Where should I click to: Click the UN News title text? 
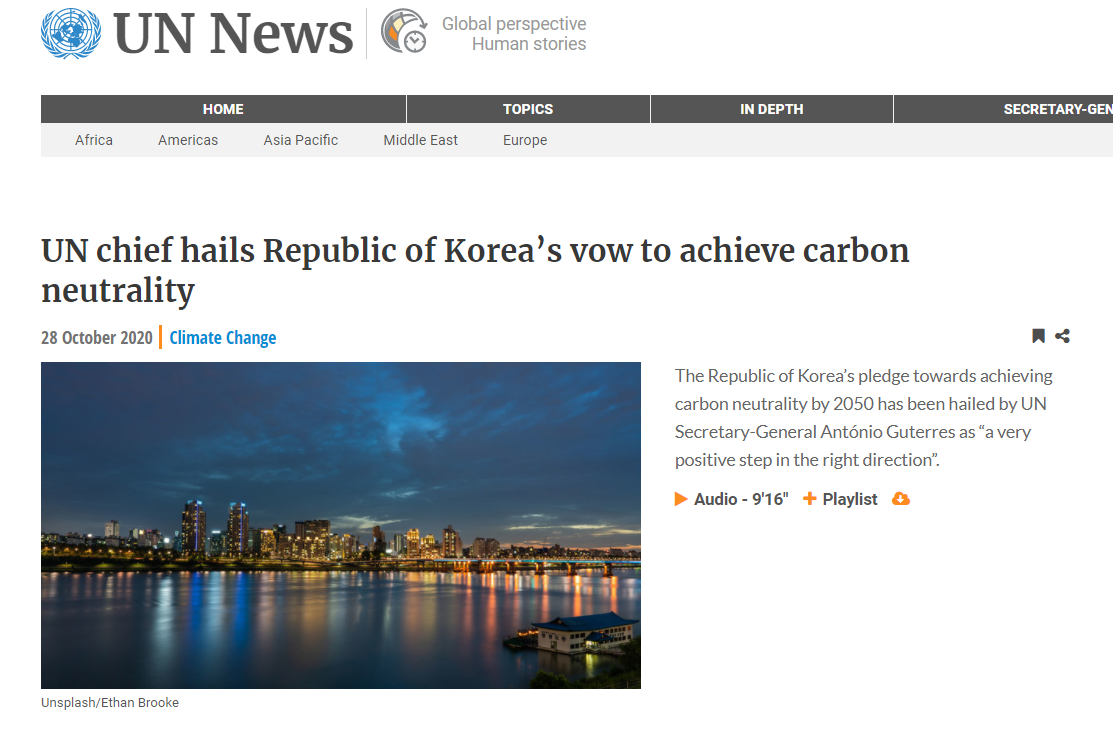(233, 35)
